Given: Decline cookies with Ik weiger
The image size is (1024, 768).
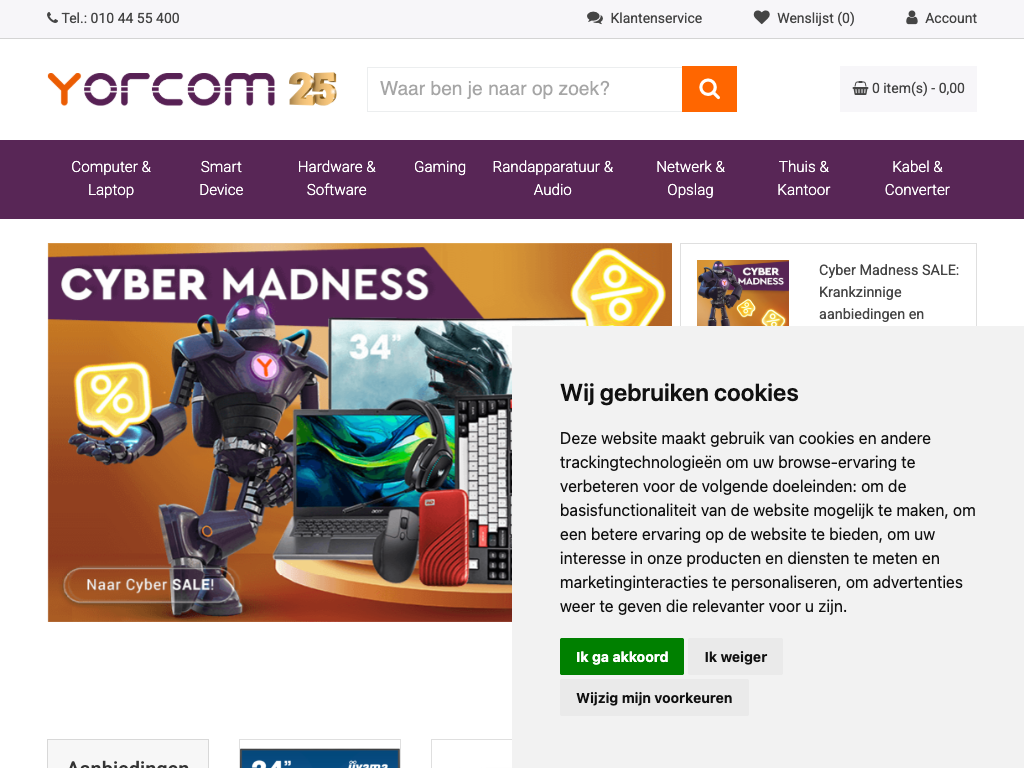Looking at the screenshot, I should [x=735, y=656].
